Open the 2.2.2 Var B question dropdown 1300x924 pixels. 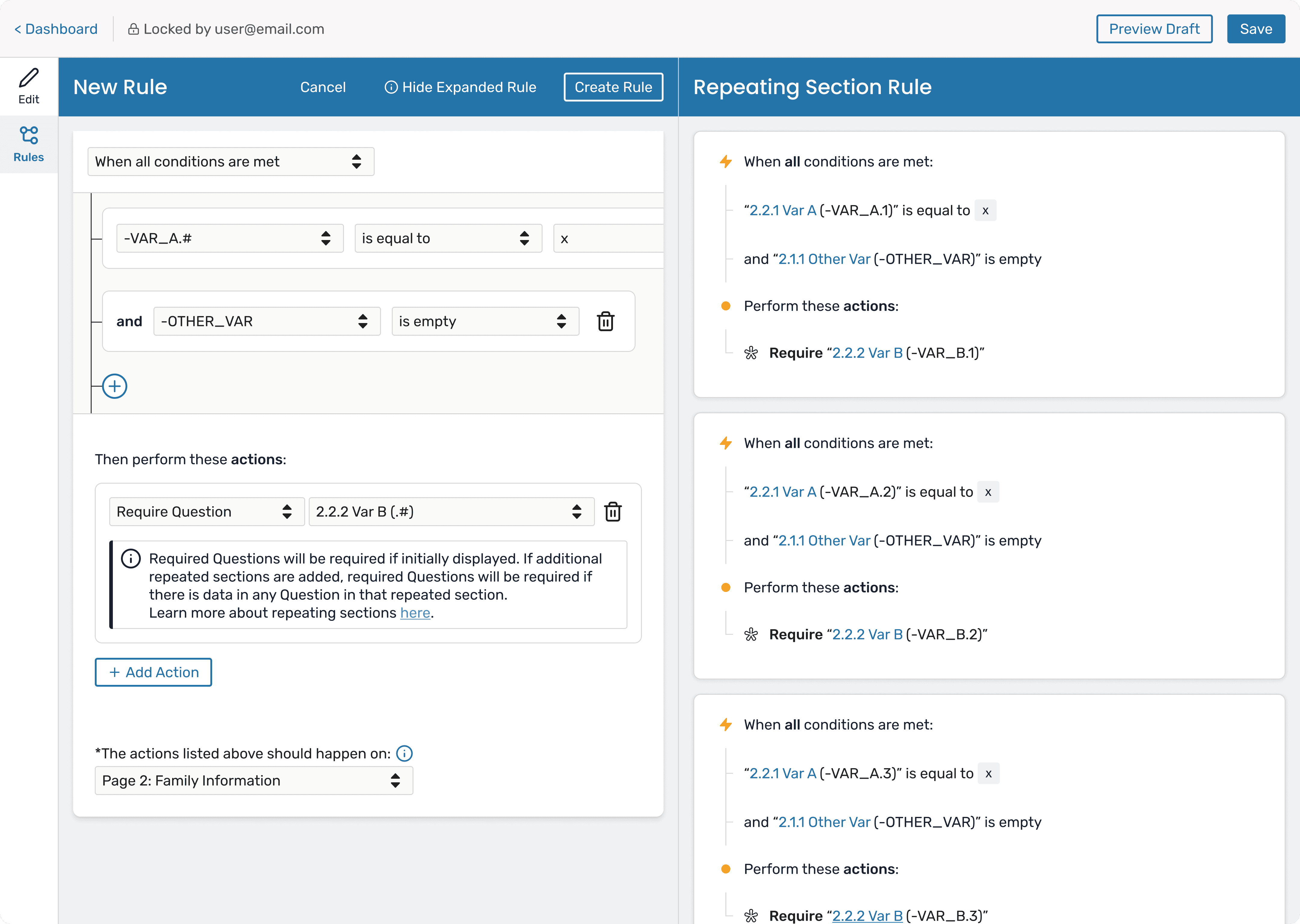coord(451,512)
